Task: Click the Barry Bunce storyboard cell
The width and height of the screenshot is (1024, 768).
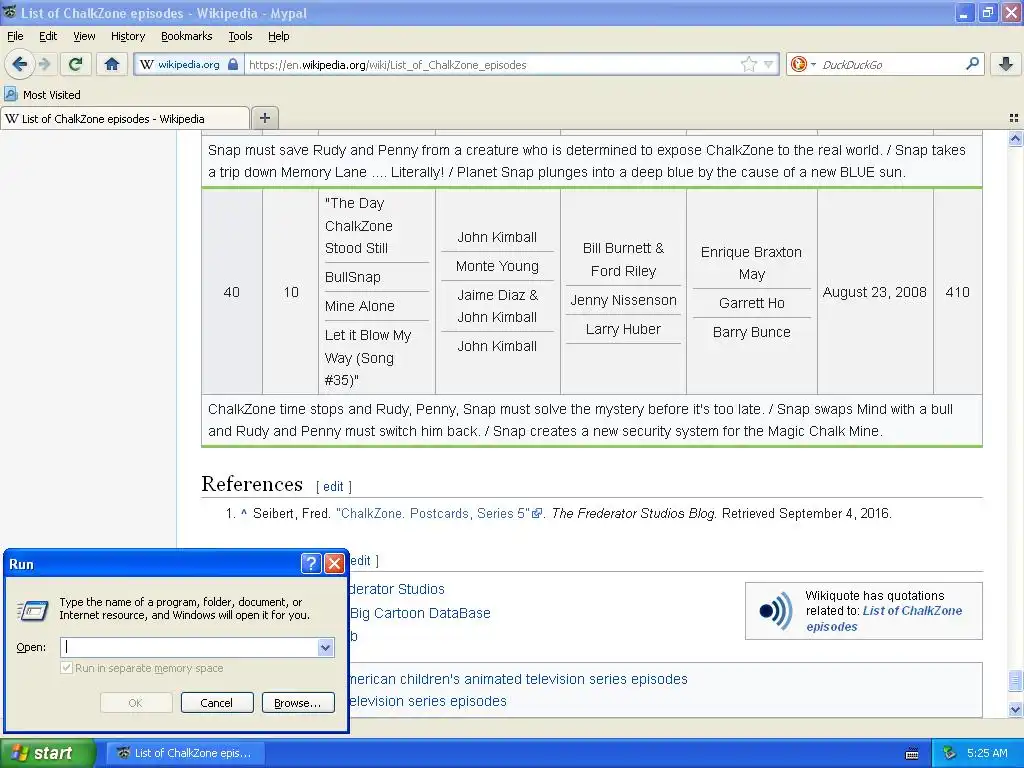Action: pyautogui.click(x=752, y=332)
